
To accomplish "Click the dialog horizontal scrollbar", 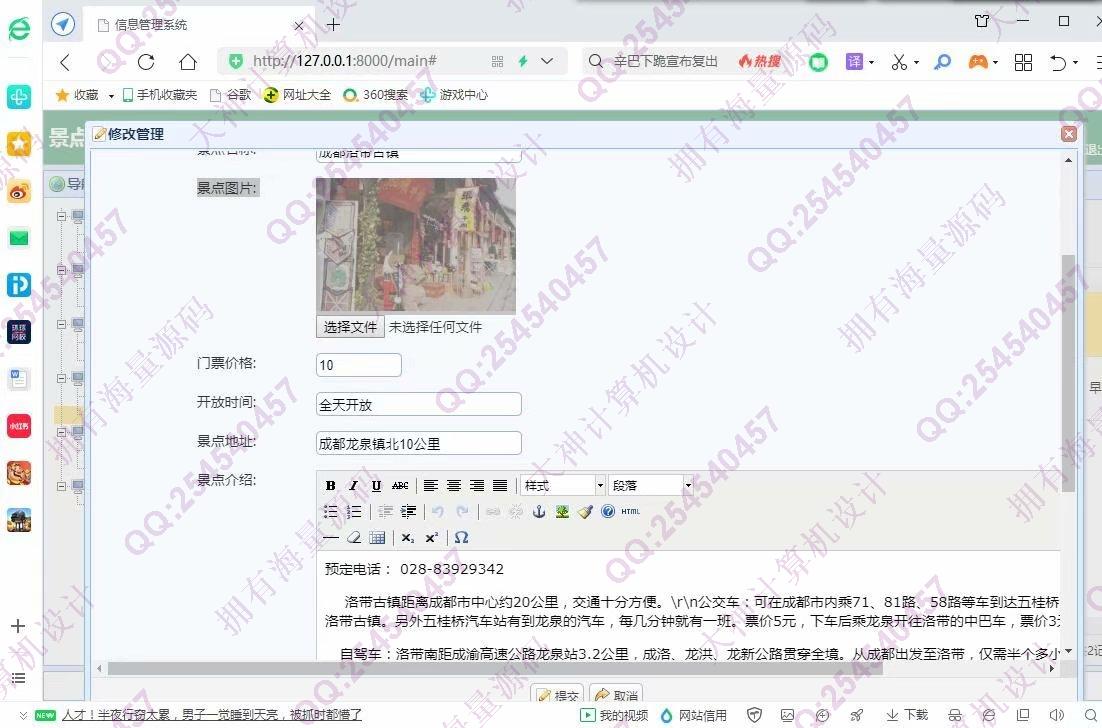I will (495, 668).
